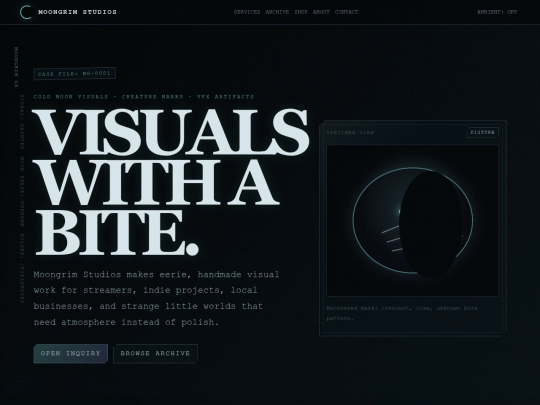Open the Contact nav link

tap(346, 12)
